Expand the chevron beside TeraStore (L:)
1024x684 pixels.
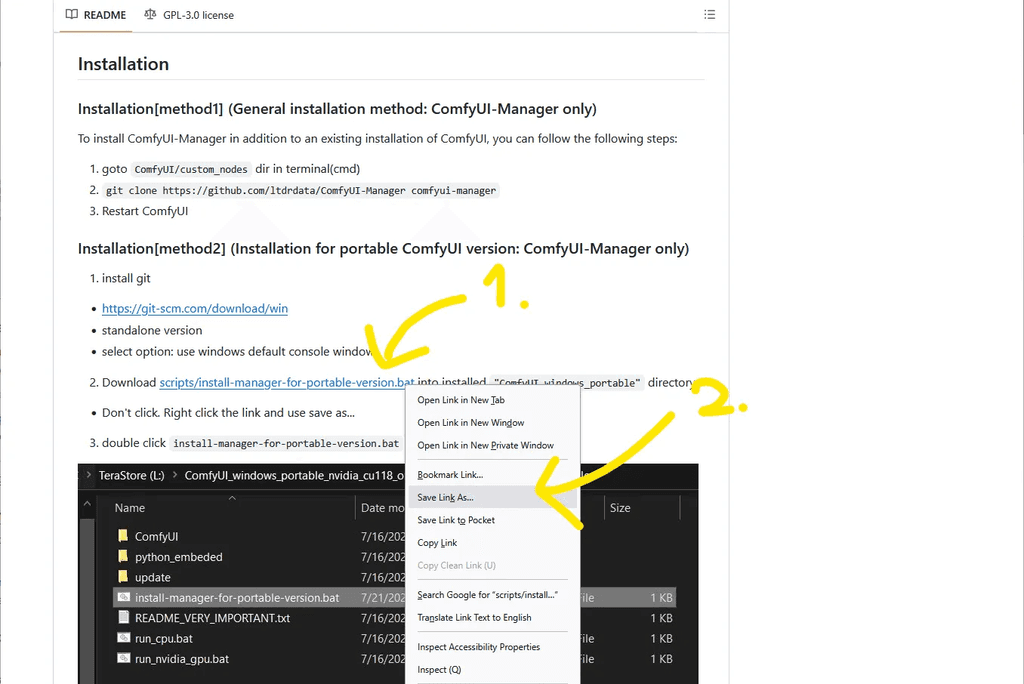coord(88,476)
